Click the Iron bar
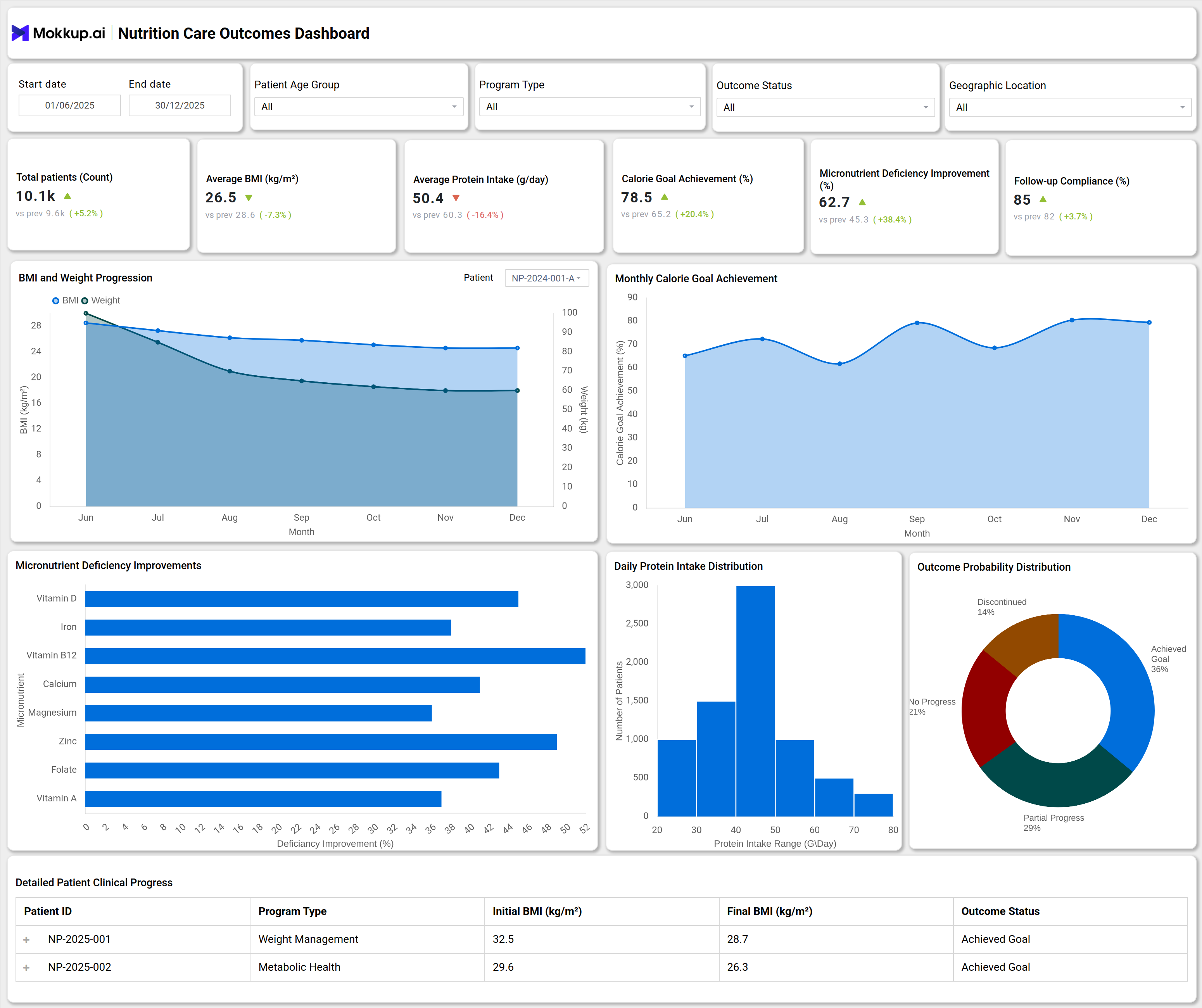Screen dimensions: 1202x1008 (x=268, y=628)
